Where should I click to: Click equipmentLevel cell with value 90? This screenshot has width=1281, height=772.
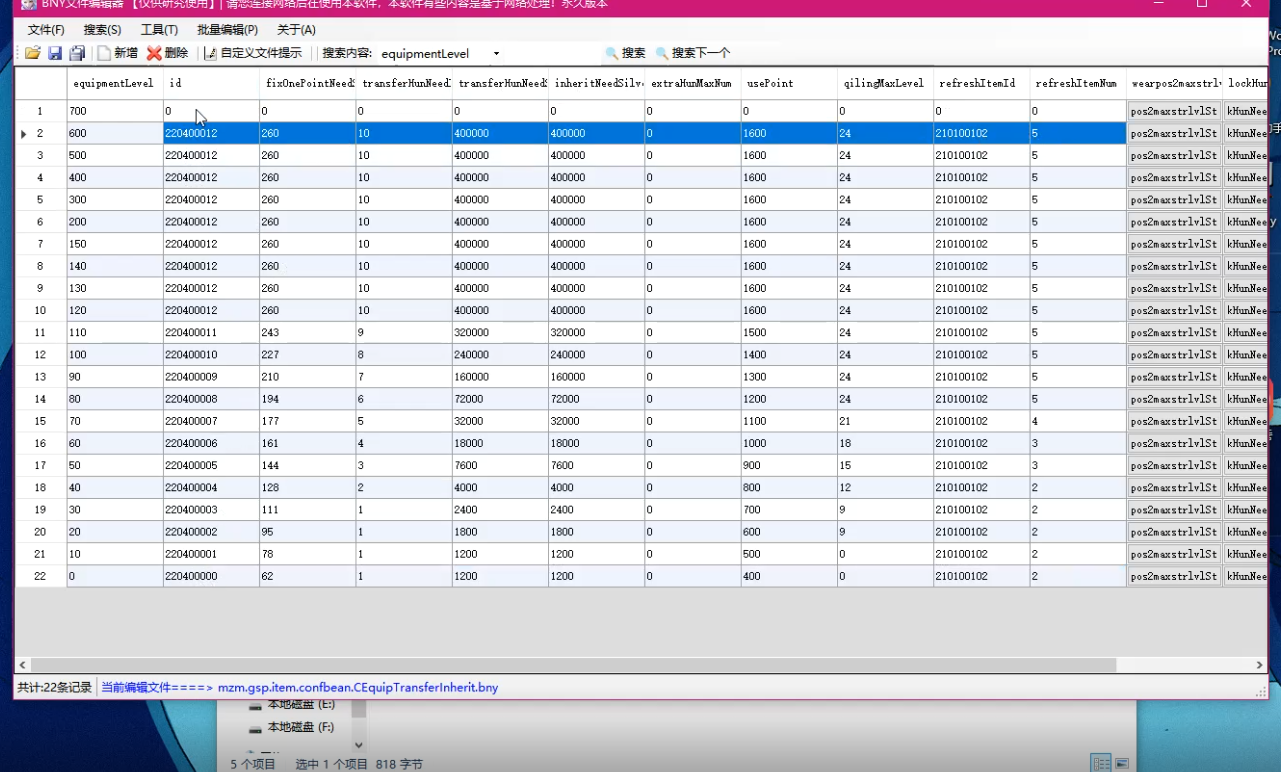(x=115, y=377)
